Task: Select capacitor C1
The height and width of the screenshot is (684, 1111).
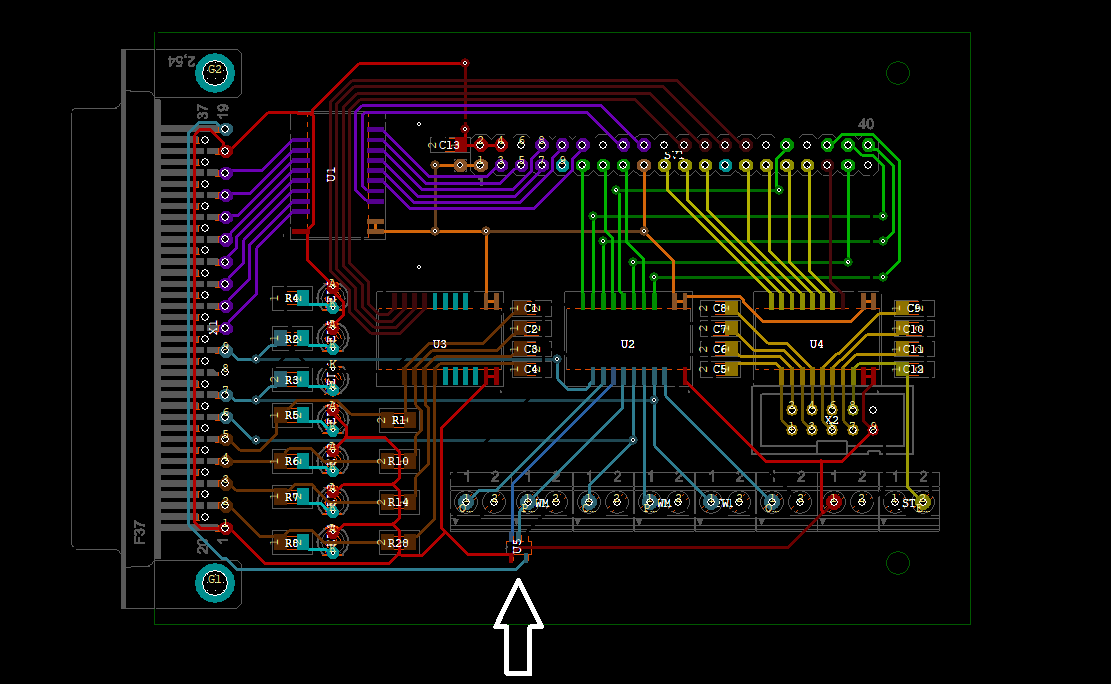Action: (531, 308)
